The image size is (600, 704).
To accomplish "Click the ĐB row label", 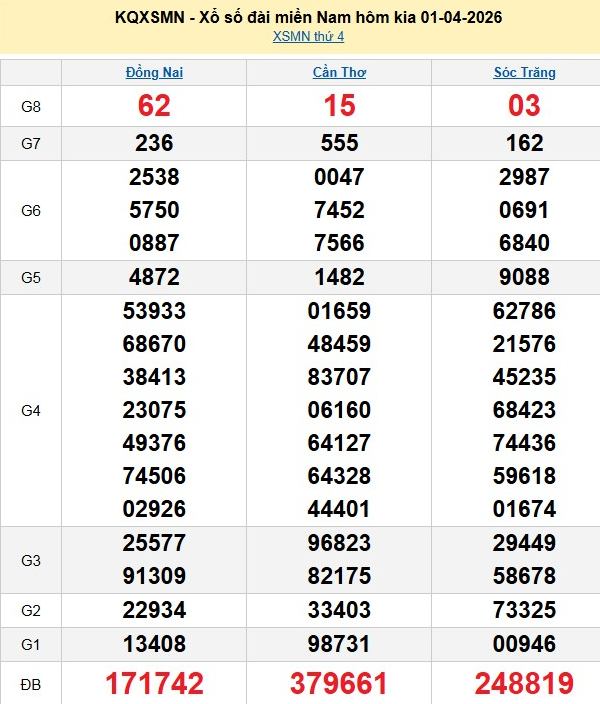I will pyautogui.click(x=31, y=683).
